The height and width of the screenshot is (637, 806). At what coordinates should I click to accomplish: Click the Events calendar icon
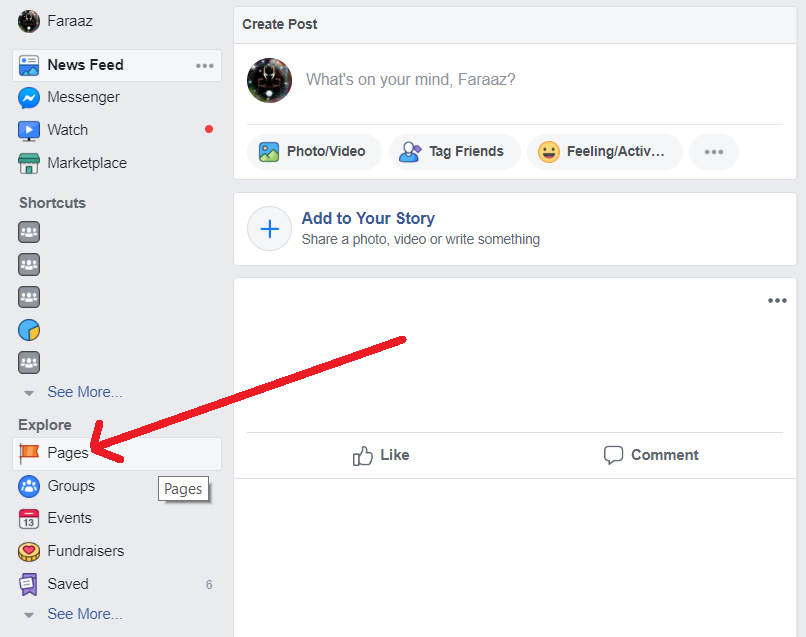click(x=29, y=519)
